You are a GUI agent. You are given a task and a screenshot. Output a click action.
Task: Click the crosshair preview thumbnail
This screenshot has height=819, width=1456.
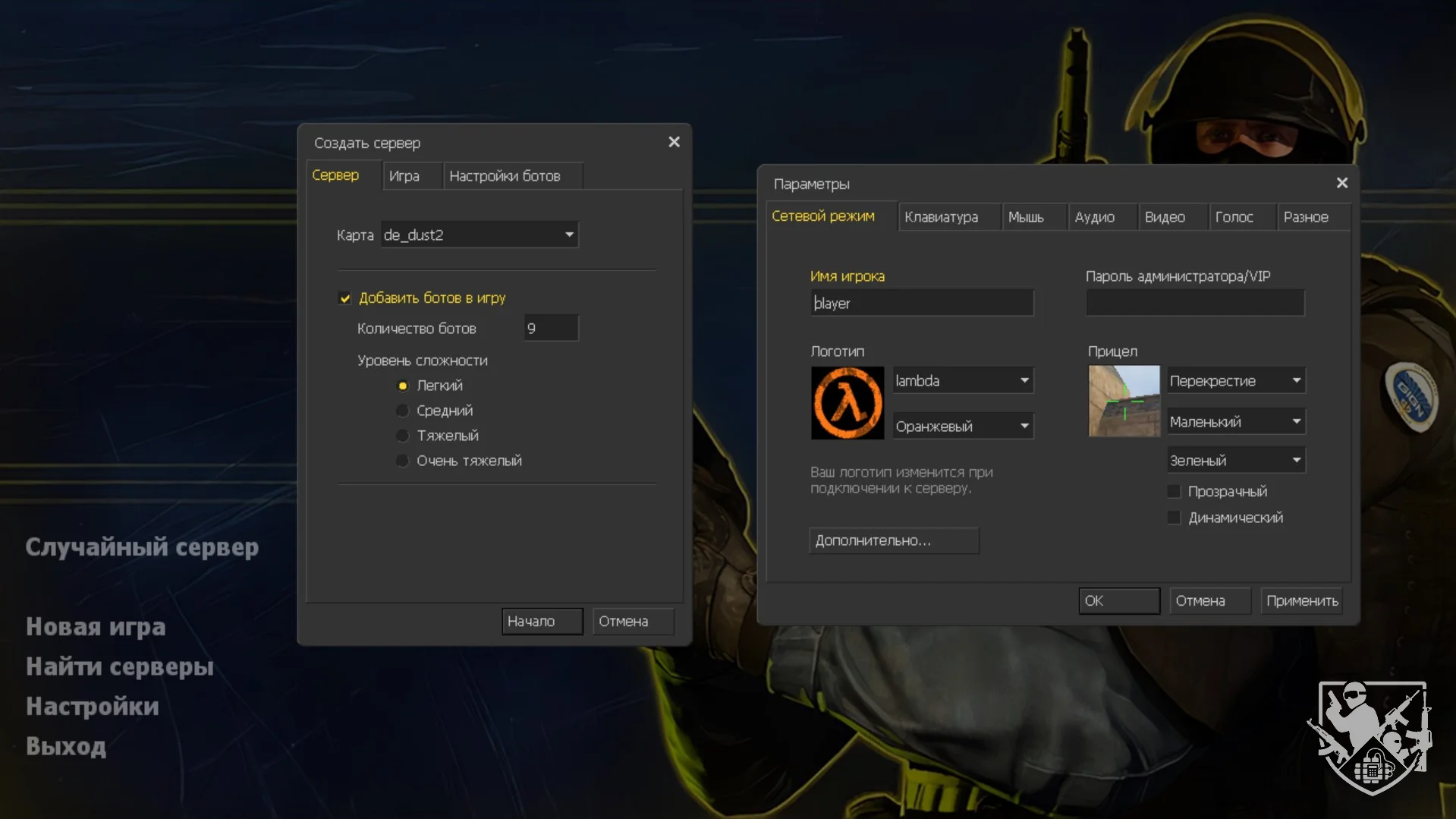click(x=1124, y=401)
